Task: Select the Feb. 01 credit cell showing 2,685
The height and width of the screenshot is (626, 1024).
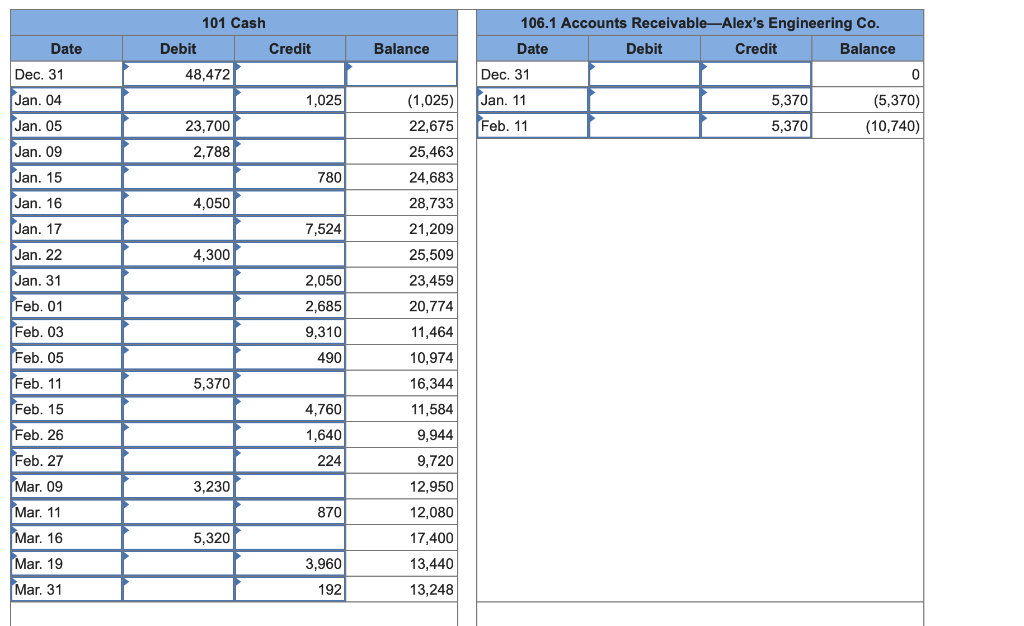Action: coord(290,306)
